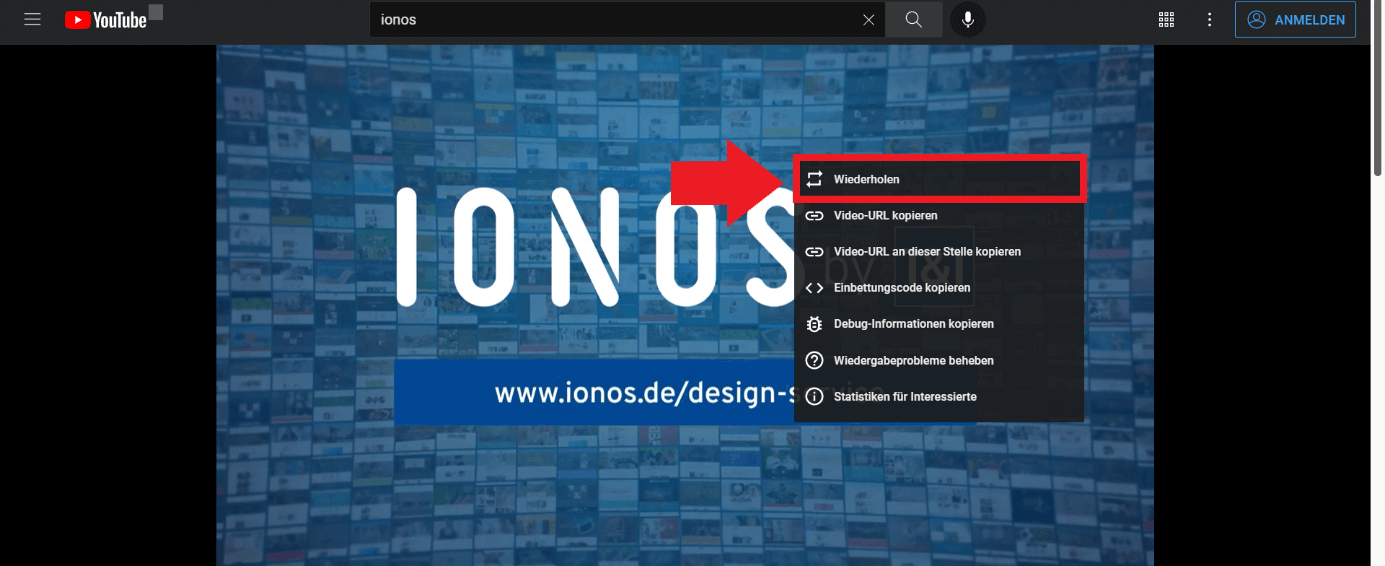The height and width of the screenshot is (566, 1385).
Task: Select Wiederholen in context menu
Action: coord(939,179)
